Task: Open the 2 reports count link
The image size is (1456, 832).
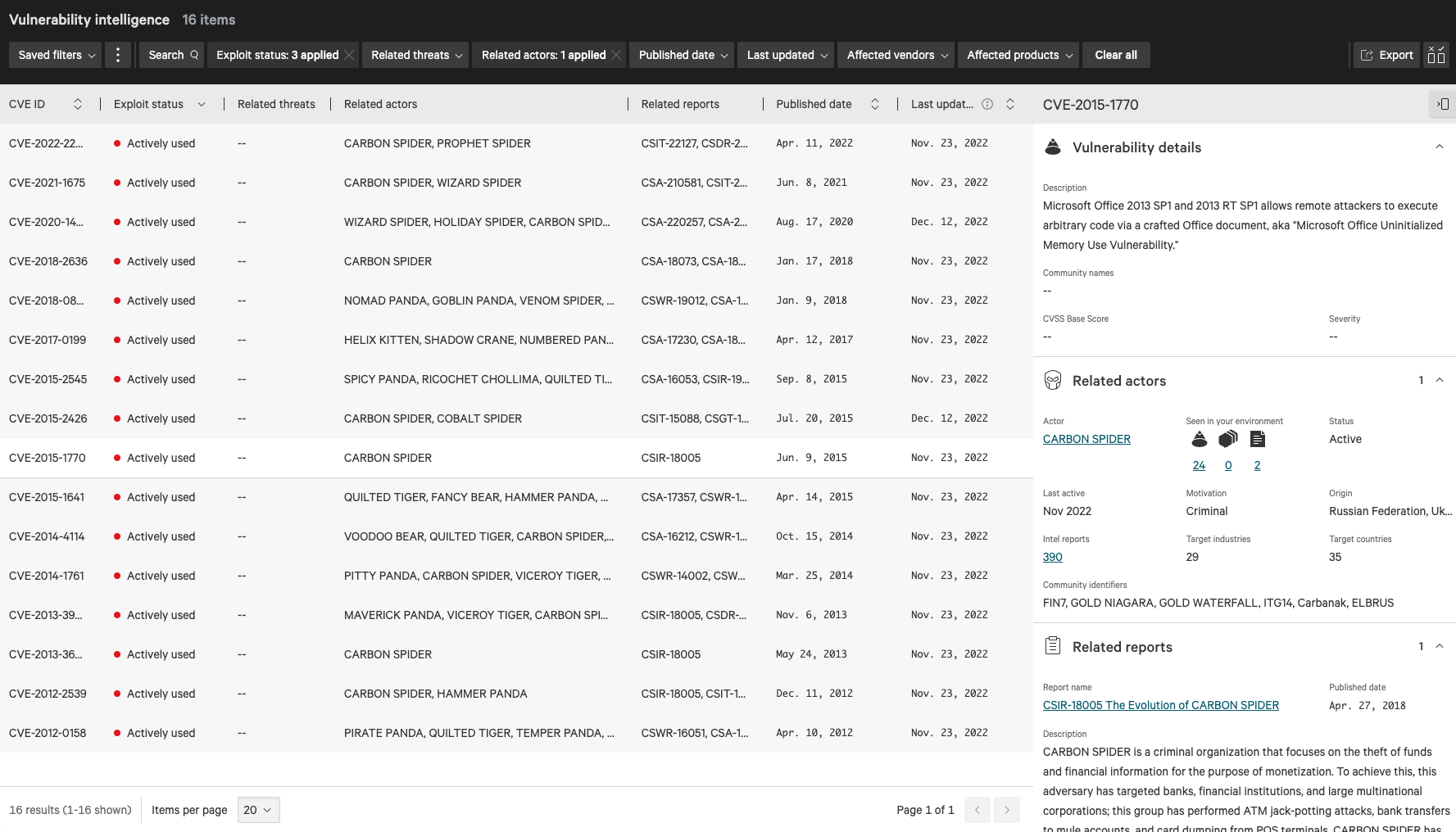Action: pyautogui.click(x=1257, y=466)
